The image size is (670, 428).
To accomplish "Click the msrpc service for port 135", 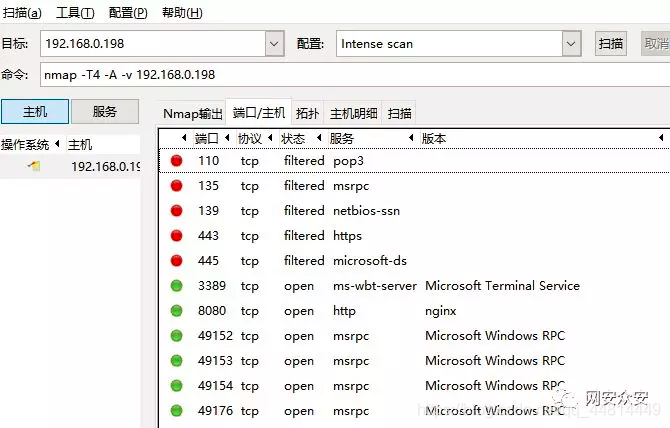I will point(351,186).
